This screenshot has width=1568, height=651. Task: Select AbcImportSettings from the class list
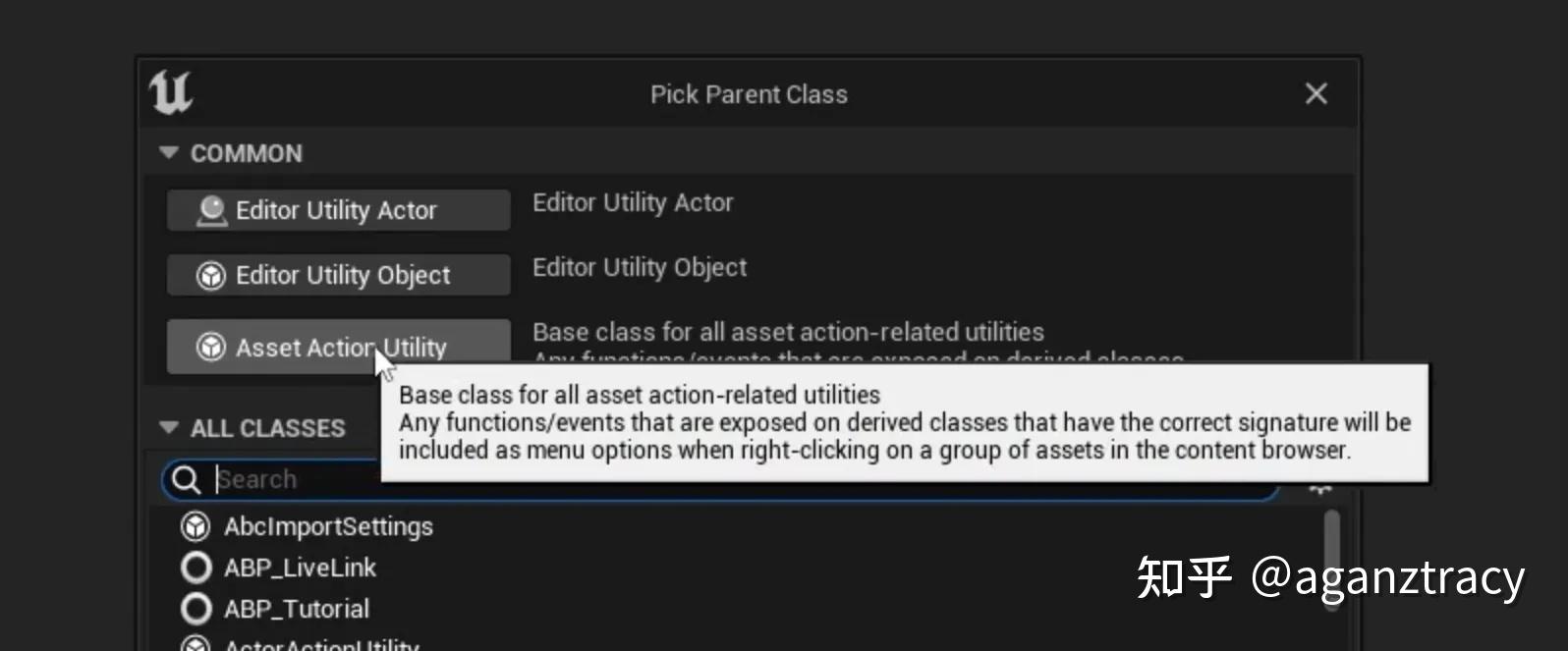tap(328, 526)
